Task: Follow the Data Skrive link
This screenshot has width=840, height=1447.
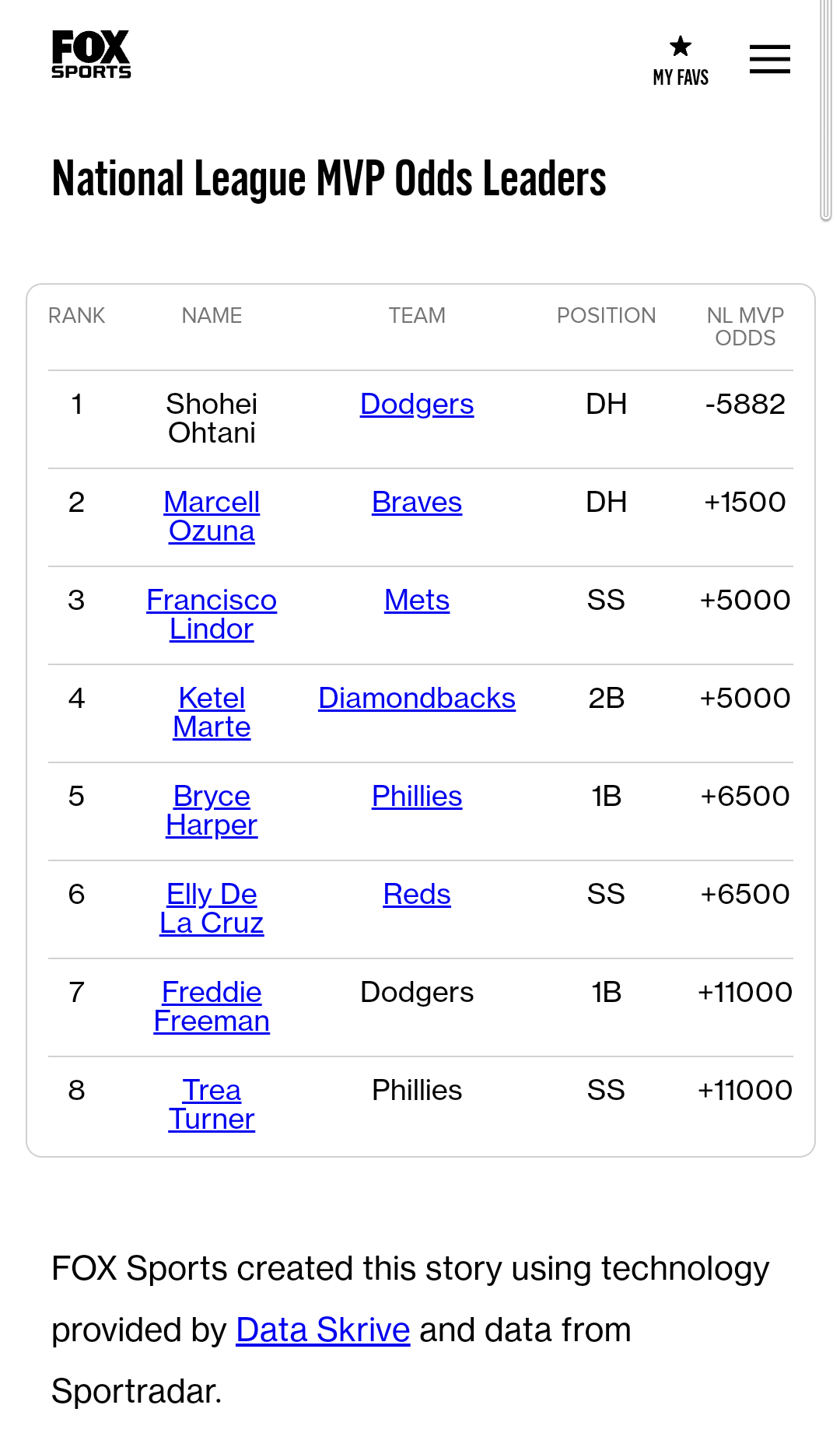Action: point(323,1330)
